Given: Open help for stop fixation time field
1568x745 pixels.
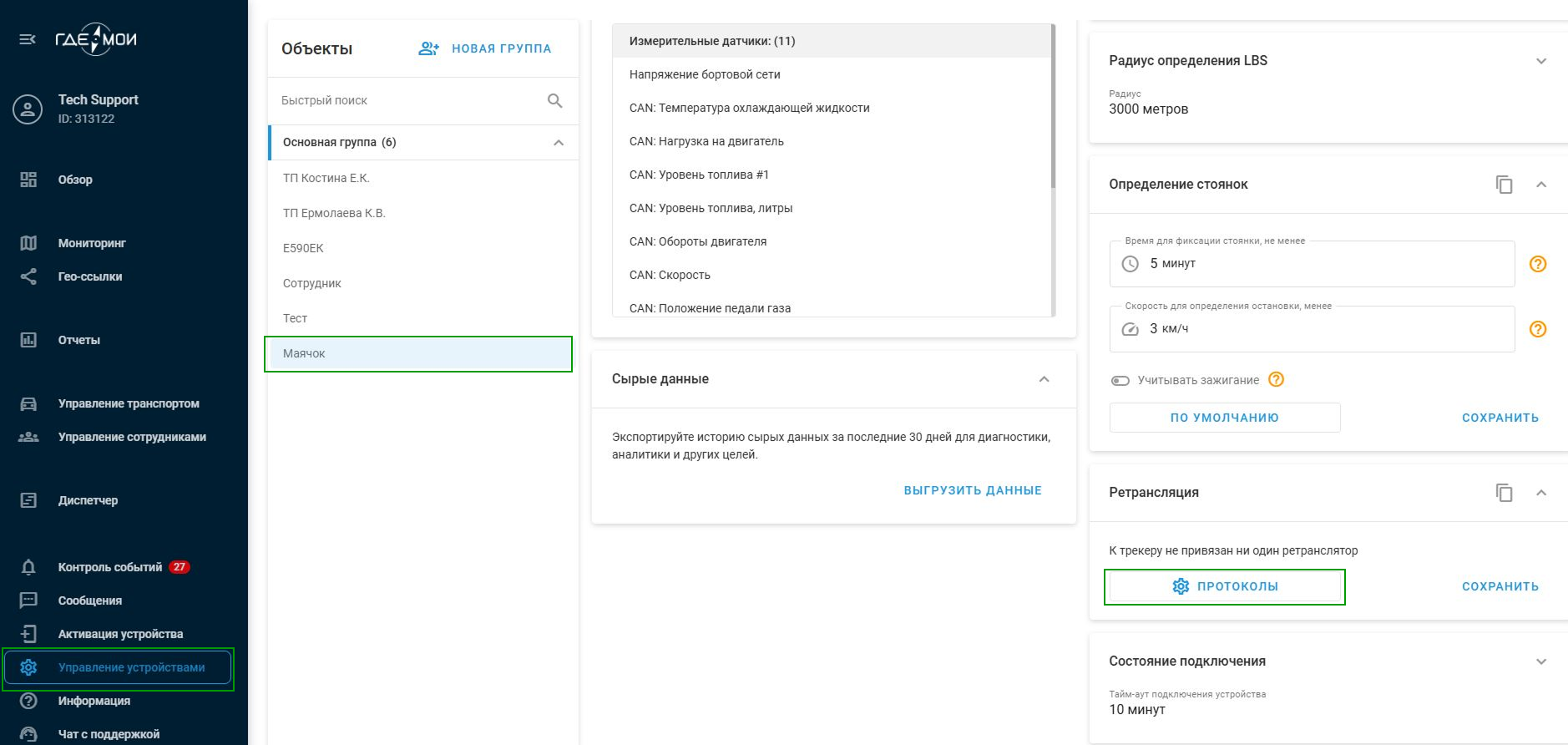Looking at the screenshot, I should [1537, 264].
